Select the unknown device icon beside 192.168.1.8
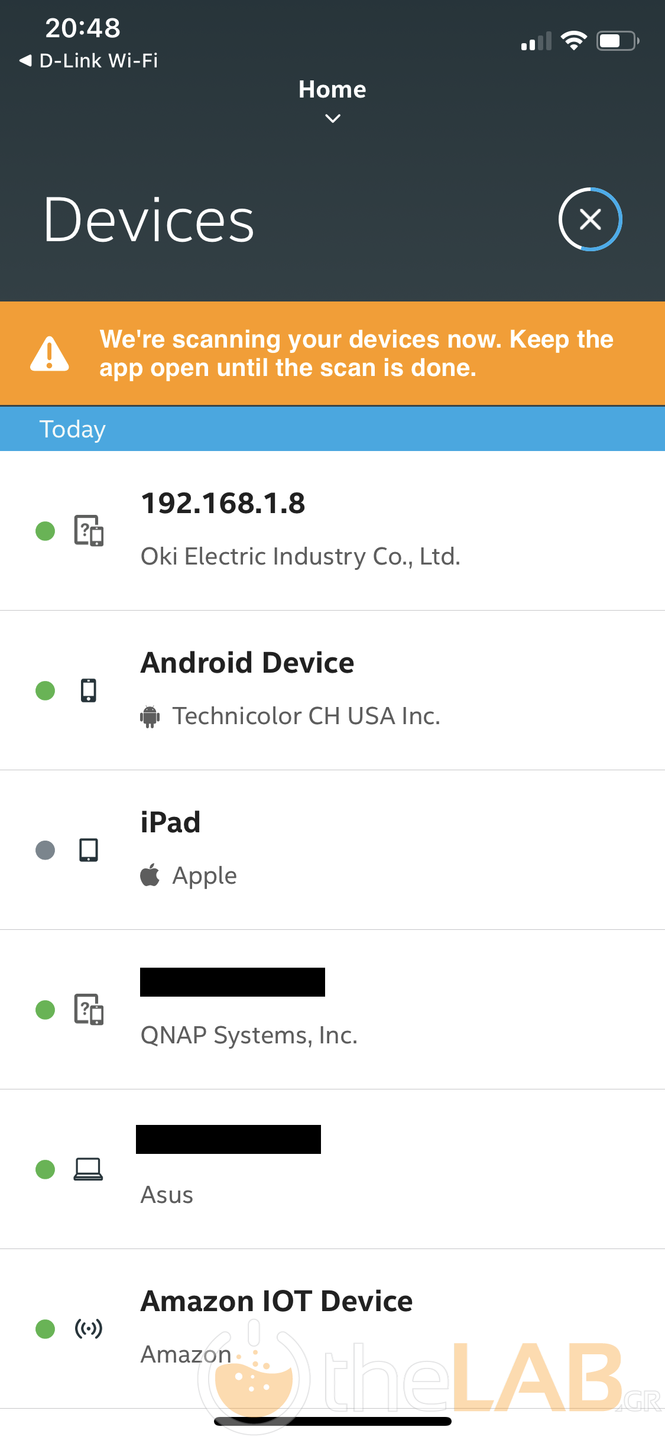This screenshot has height=1440, width=665. pyautogui.click(x=88, y=531)
